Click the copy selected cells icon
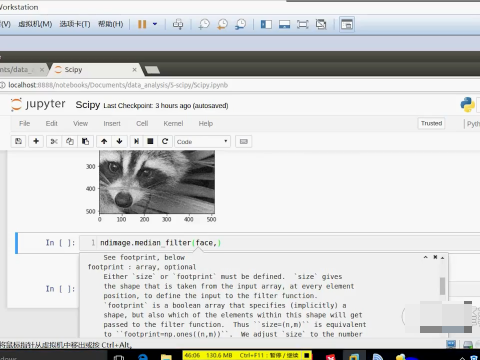Image resolution: width=480 pixels, height=360 pixels. click(70, 141)
